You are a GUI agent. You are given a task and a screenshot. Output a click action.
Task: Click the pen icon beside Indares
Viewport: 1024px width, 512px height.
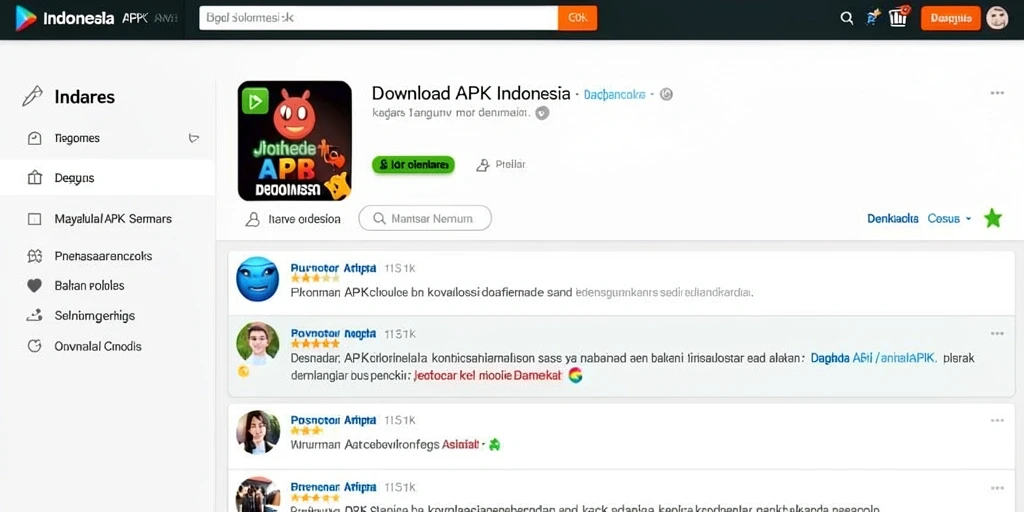pos(32,97)
